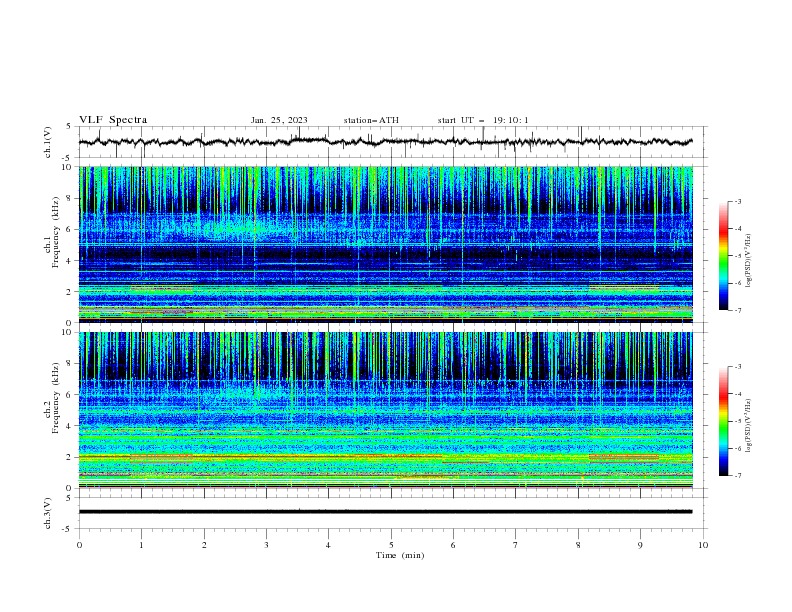Select ch.2 "Frequency (kHz)" axis label
Viewport: 792px width, 612px height.
coord(56,397)
